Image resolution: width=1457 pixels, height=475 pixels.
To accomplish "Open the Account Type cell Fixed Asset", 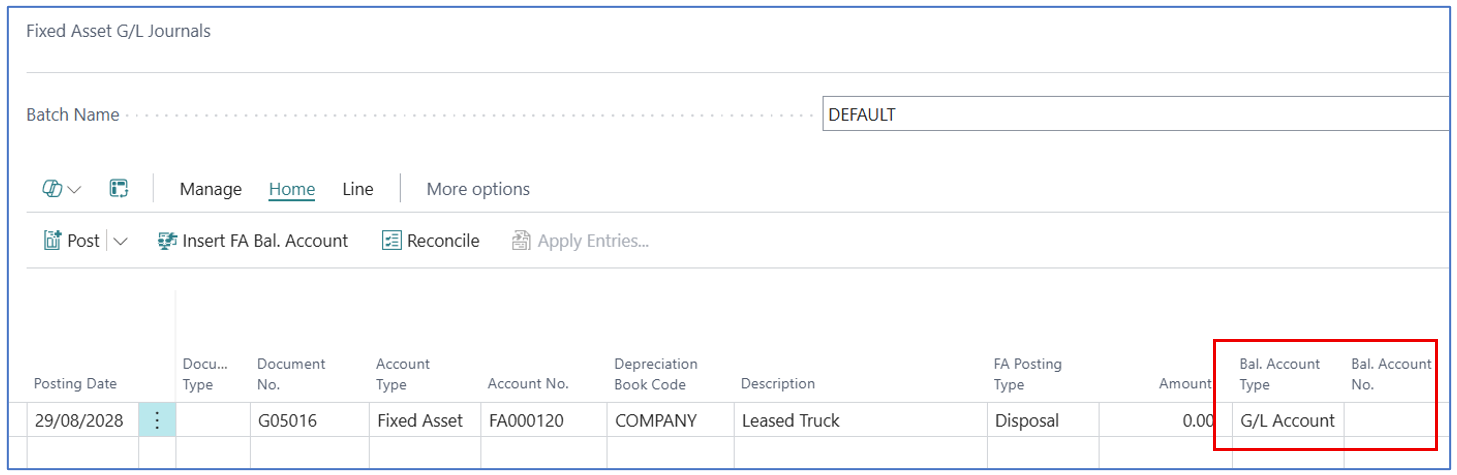I will pos(420,421).
